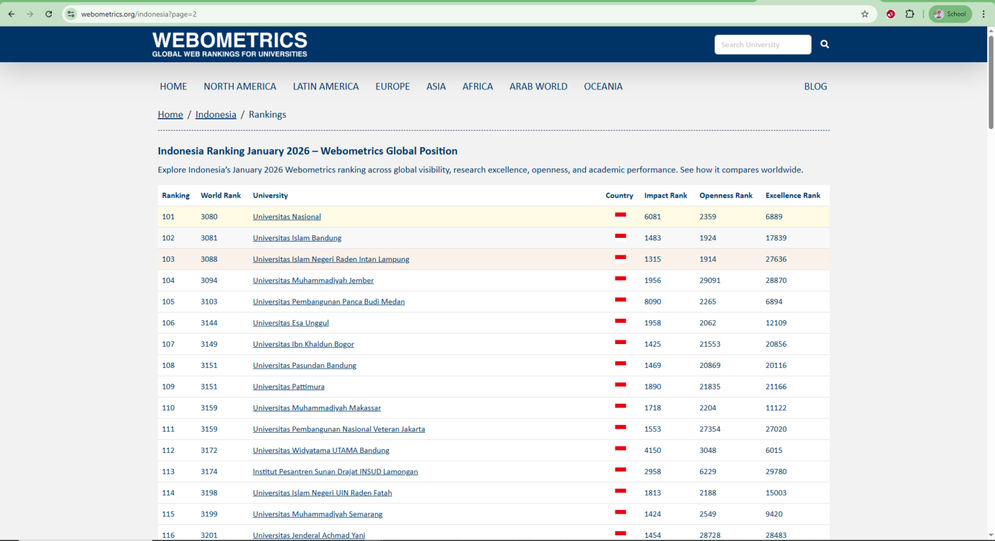995x541 pixels.
Task: Type in the Search University field
Action: [x=762, y=44]
